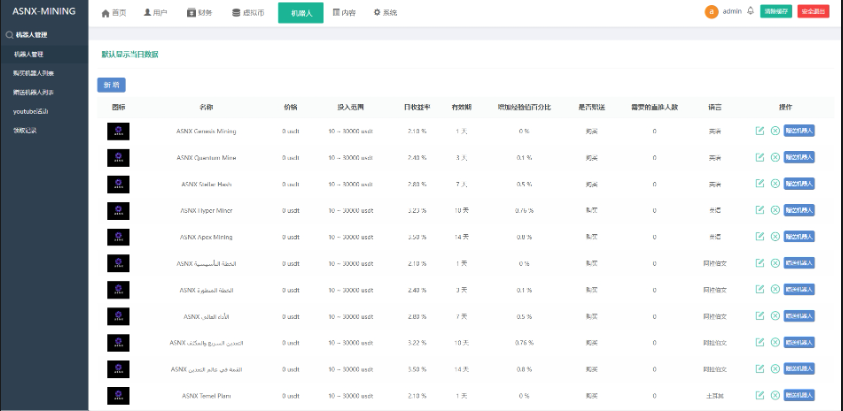843x411 pixels.
Task: Click 赠送机器人 for ASNX Quantum Mine
Action: 799,157
